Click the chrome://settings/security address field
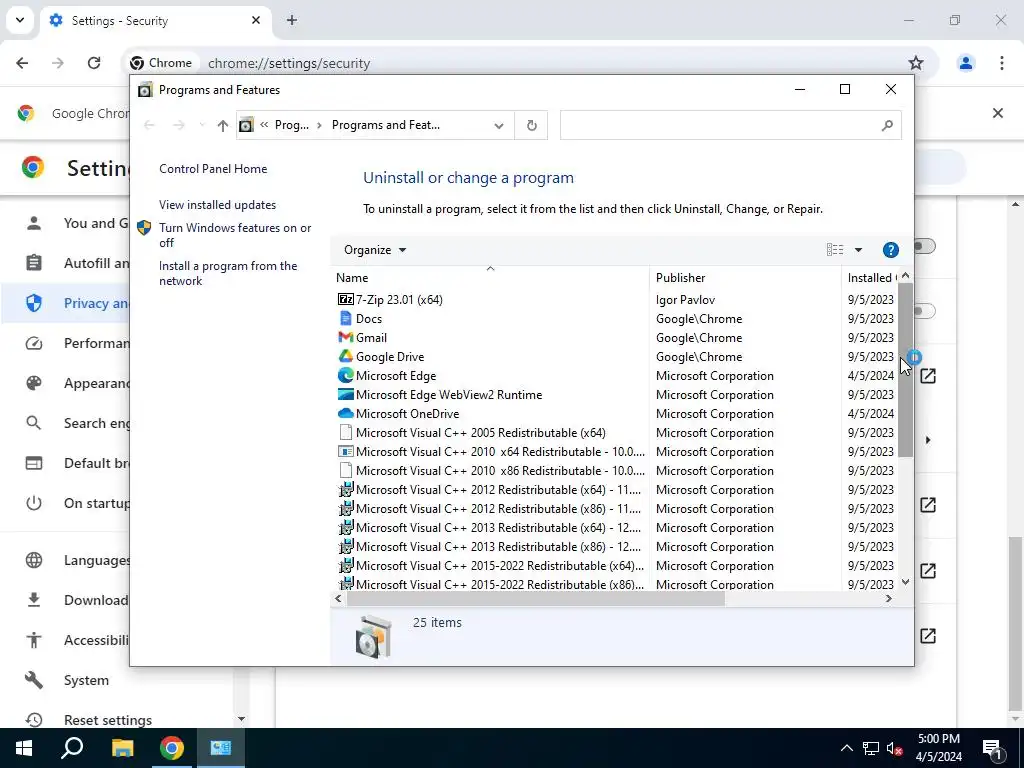The image size is (1024, 768). [x=289, y=63]
